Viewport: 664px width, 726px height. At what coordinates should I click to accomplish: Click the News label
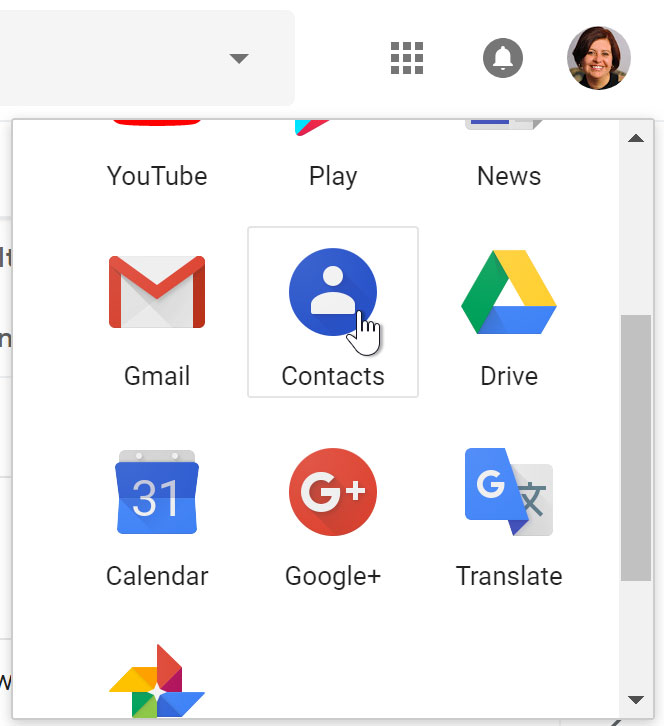coord(509,176)
